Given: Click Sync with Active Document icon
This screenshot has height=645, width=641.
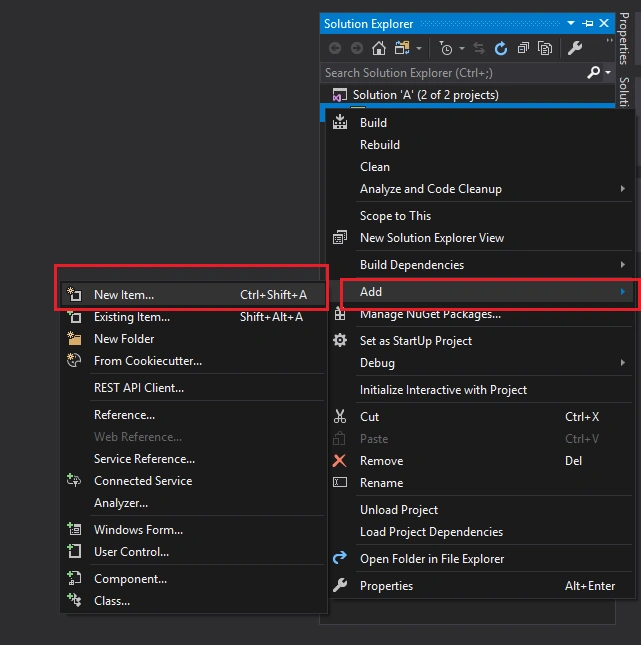Looking at the screenshot, I should tap(479, 49).
